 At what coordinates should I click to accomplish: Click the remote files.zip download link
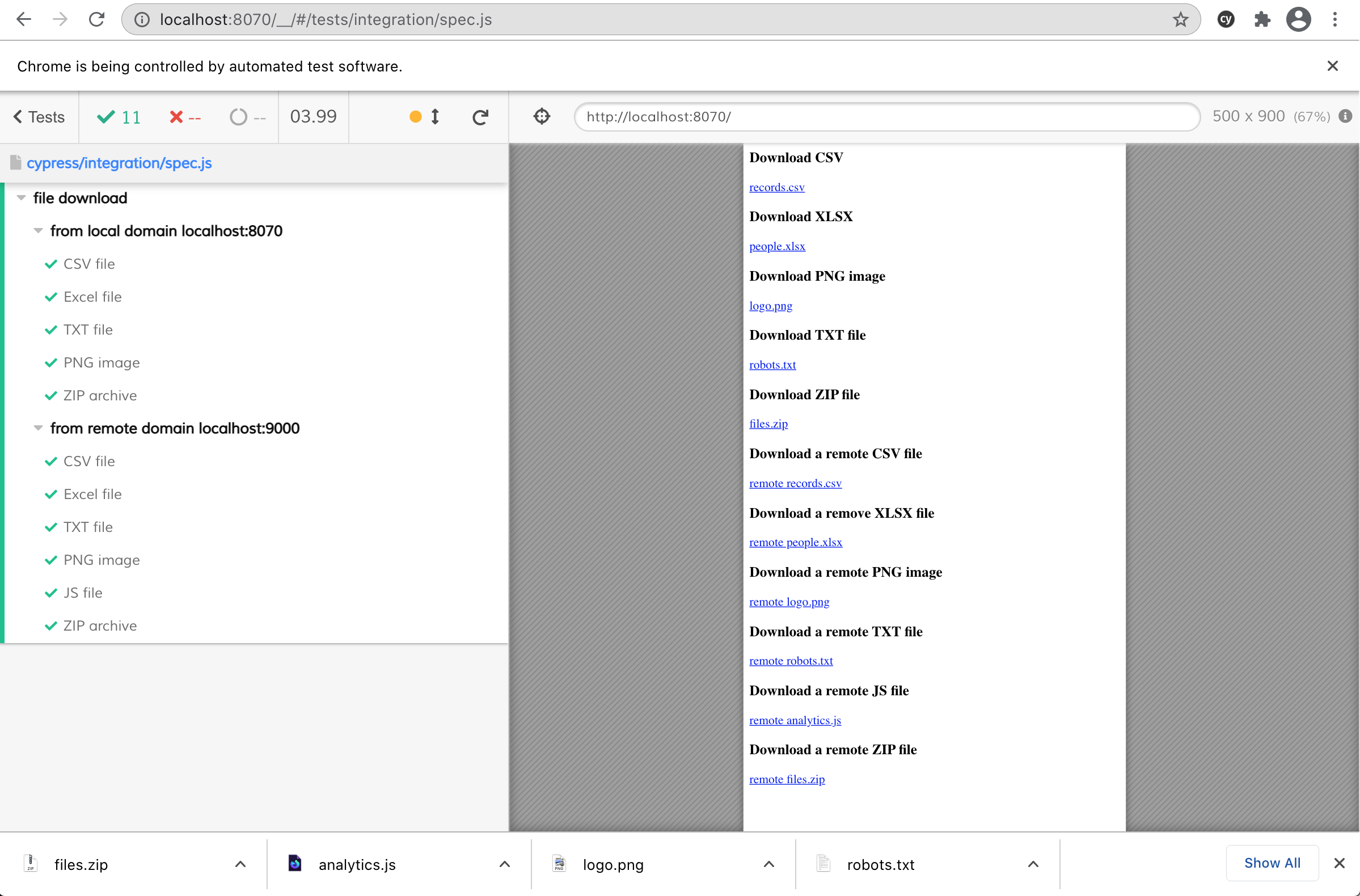tap(787, 779)
